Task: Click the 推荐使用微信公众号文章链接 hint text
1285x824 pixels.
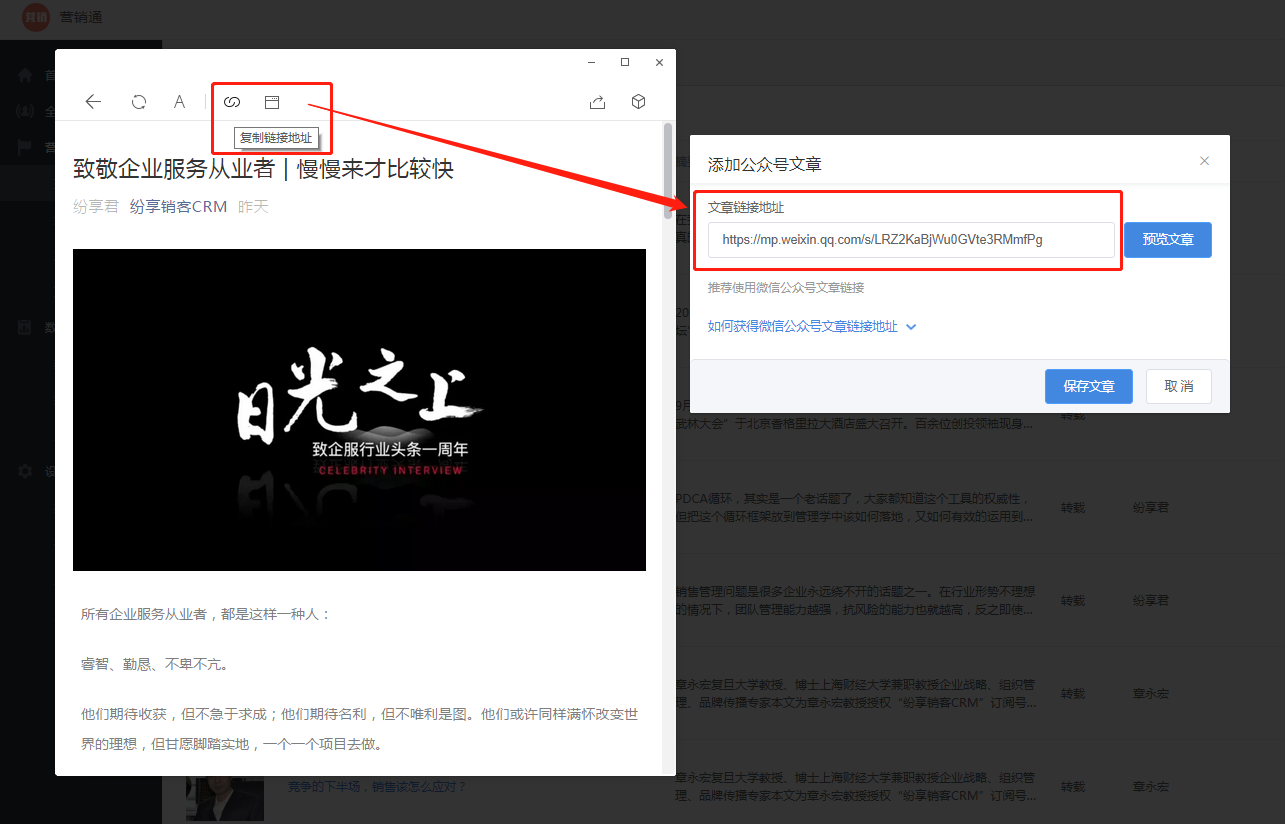Action: click(786, 287)
